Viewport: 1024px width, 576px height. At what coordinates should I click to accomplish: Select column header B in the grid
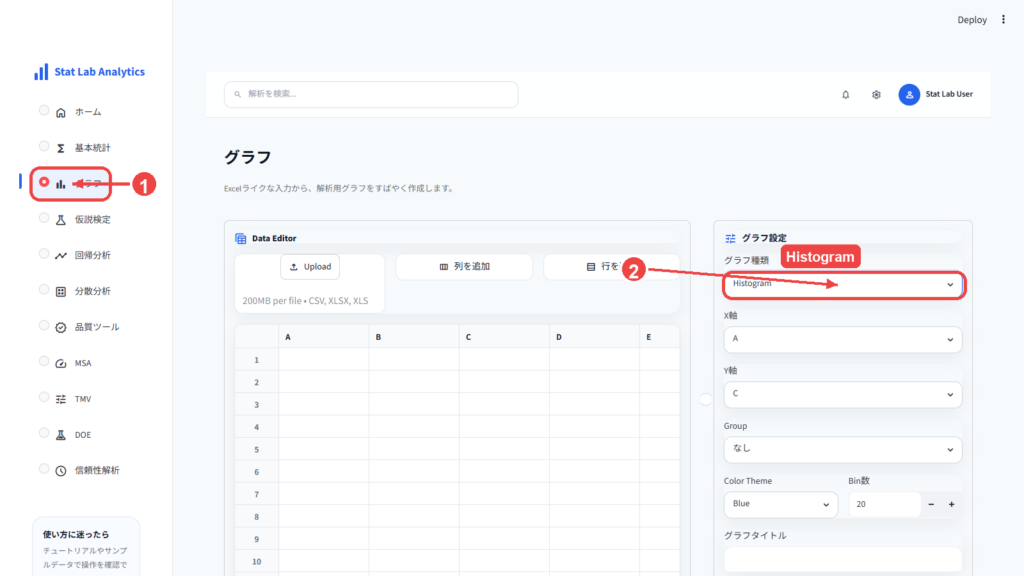click(414, 337)
